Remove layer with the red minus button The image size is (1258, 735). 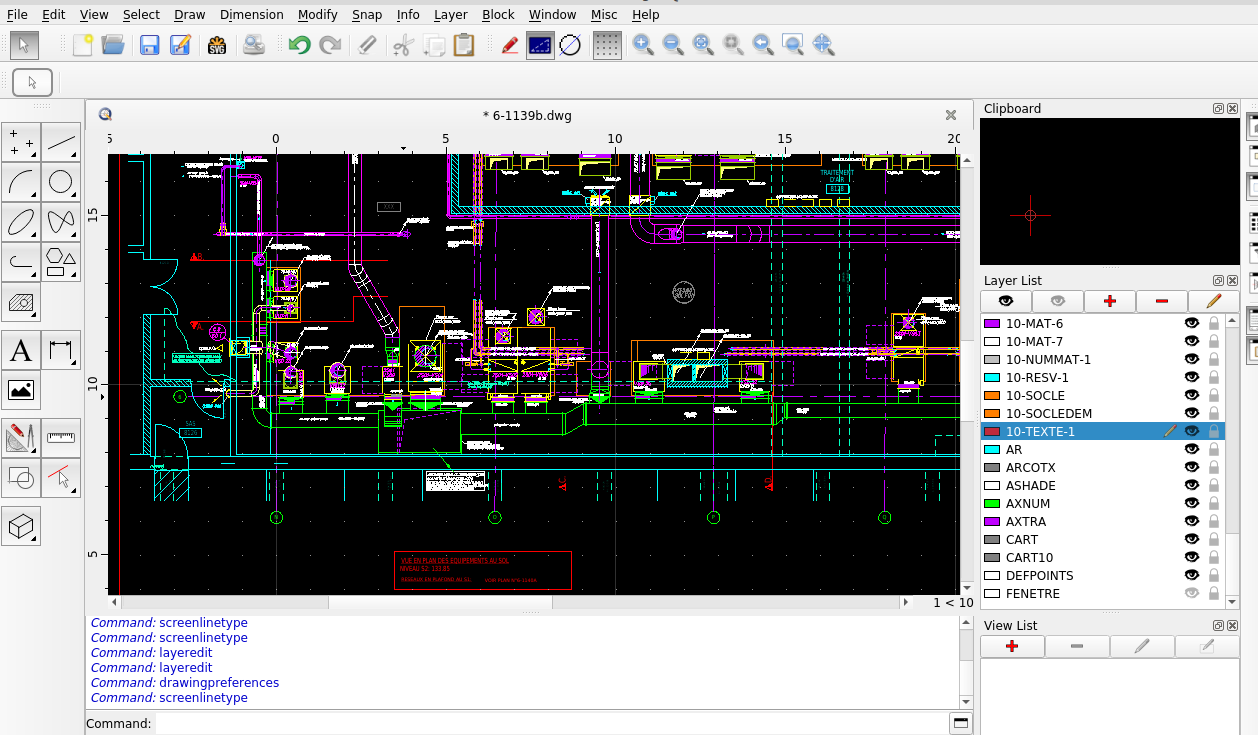[x=1162, y=301]
